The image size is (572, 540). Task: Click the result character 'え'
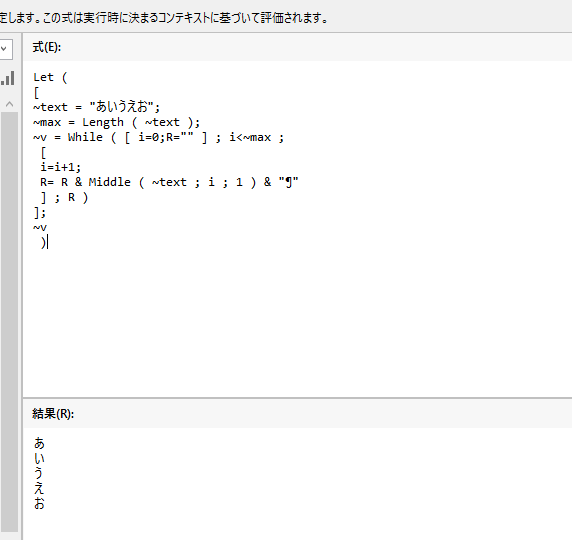[39, 488]
